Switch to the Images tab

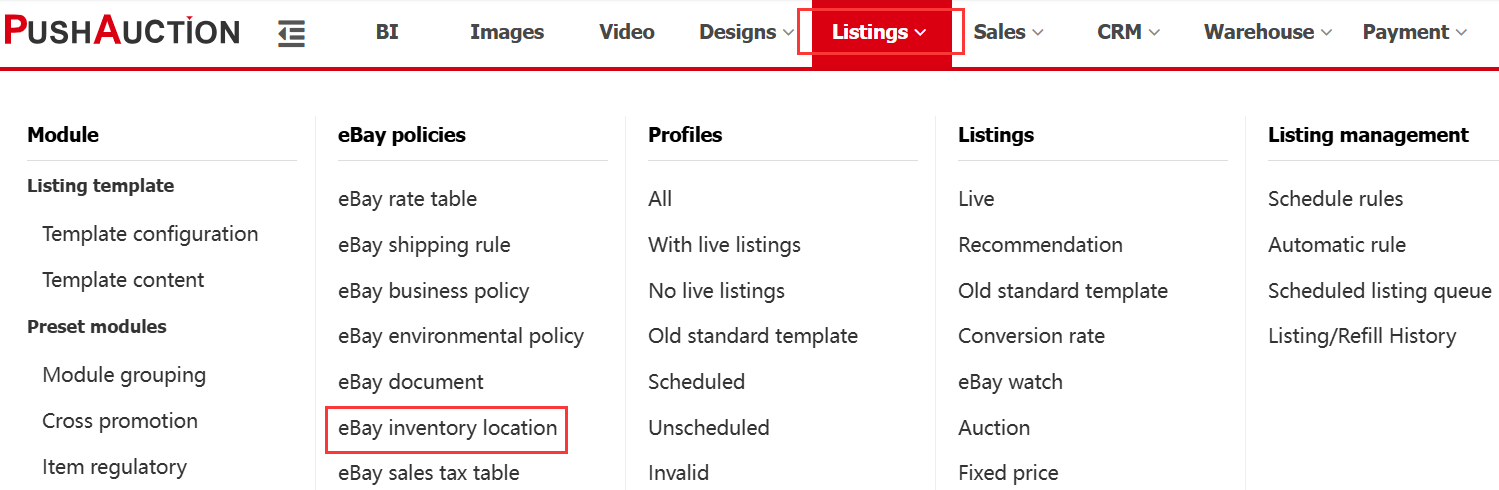pos(507,32)
